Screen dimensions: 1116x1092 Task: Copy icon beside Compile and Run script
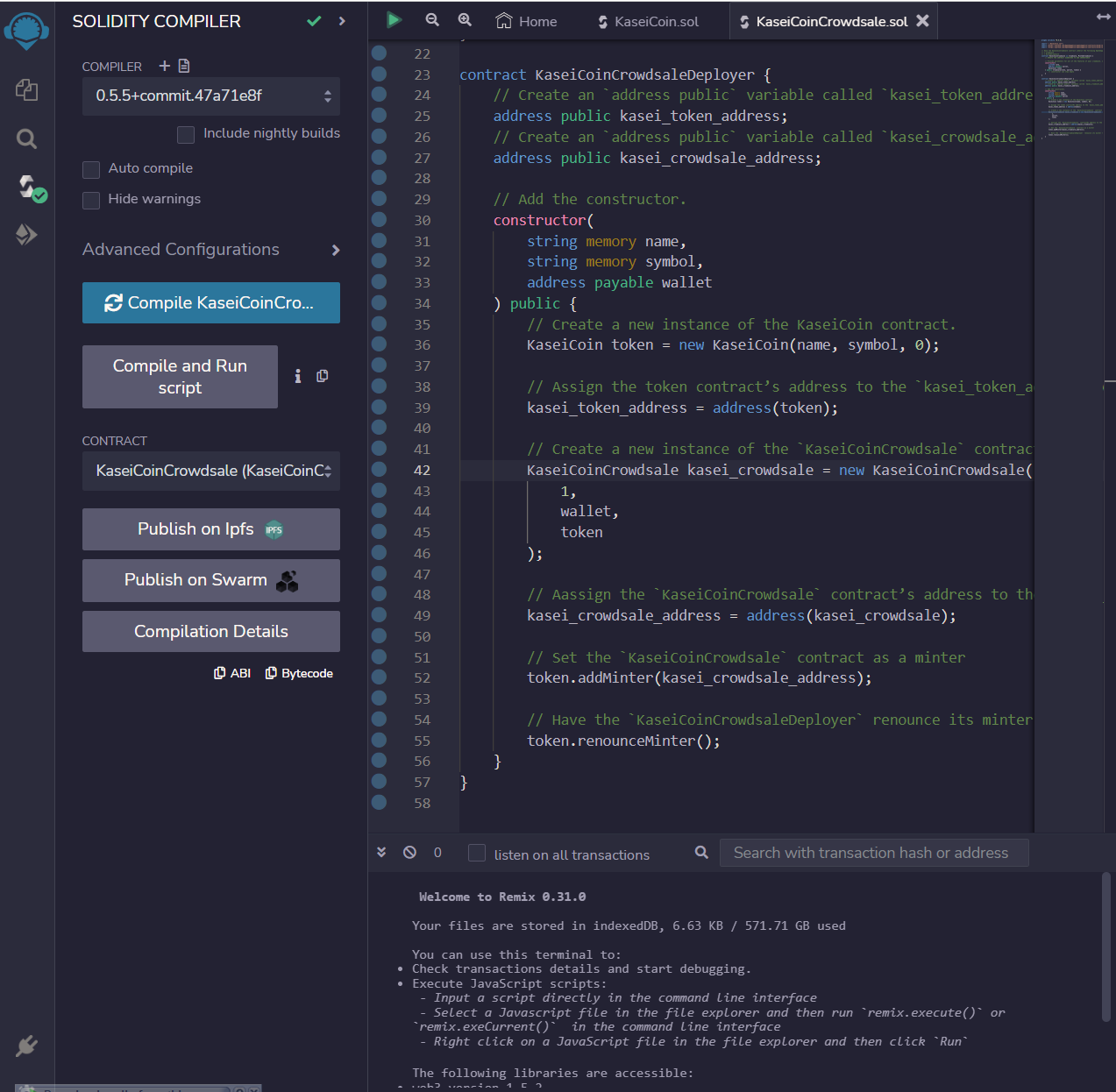pos(322,375)
